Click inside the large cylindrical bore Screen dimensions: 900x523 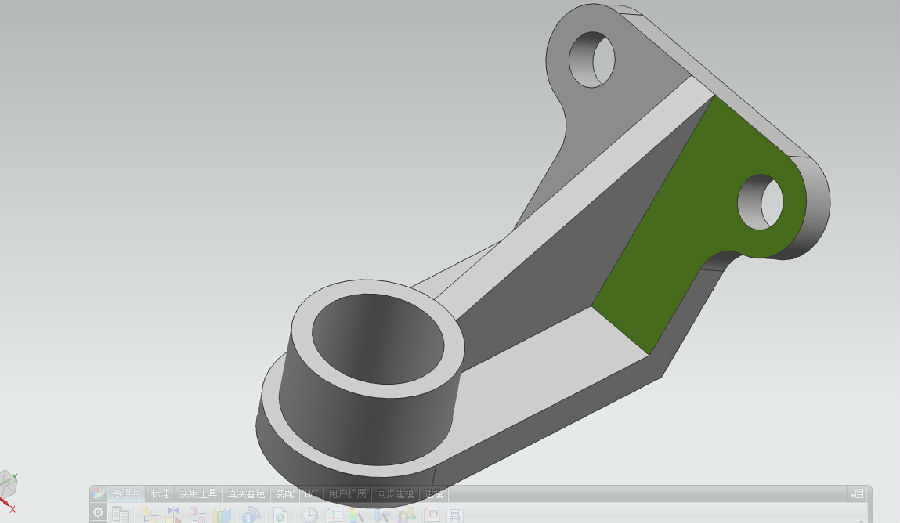pyautogui.click(x=380, y=340)
